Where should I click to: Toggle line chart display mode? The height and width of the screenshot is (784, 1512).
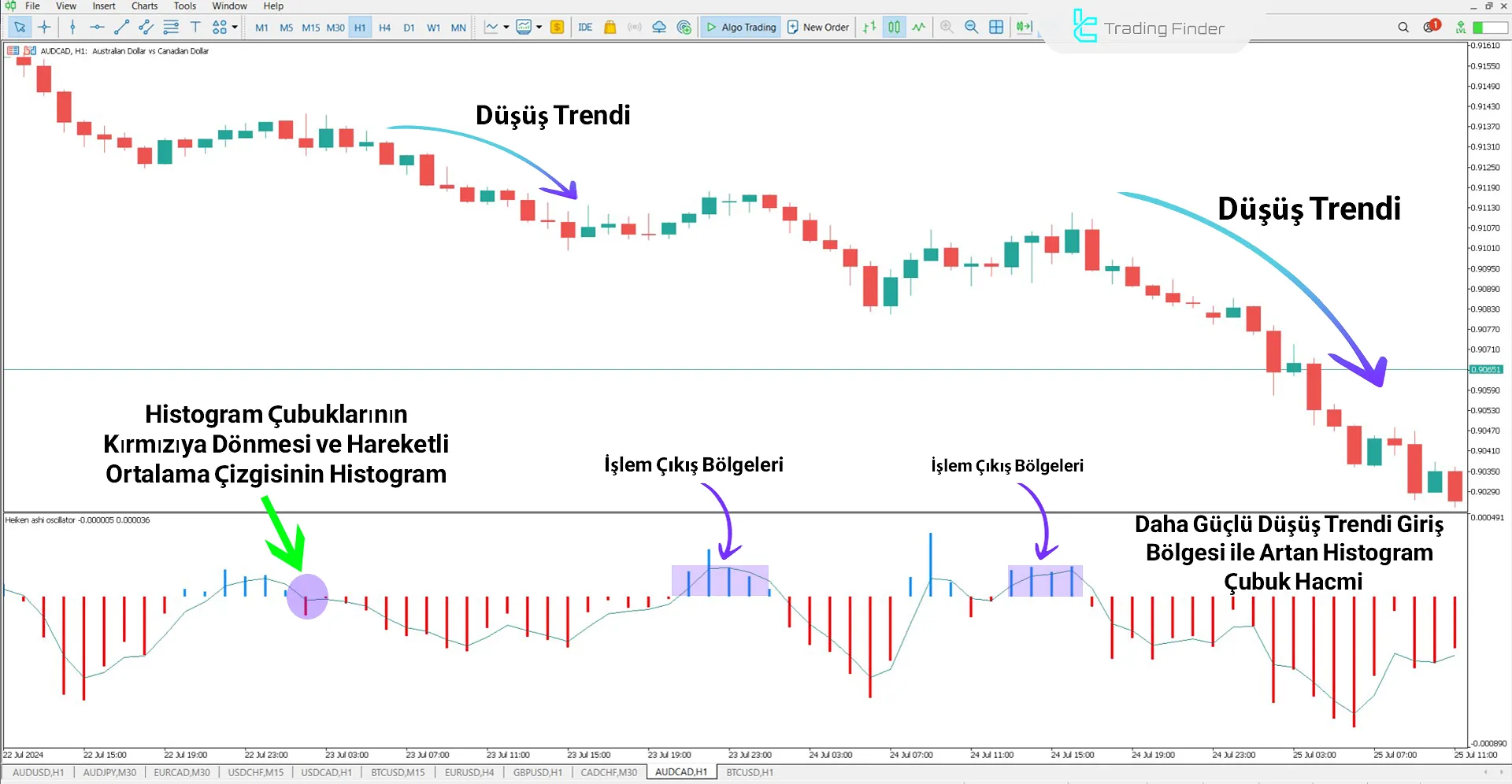pyautogui.click(x=918, y=28)
